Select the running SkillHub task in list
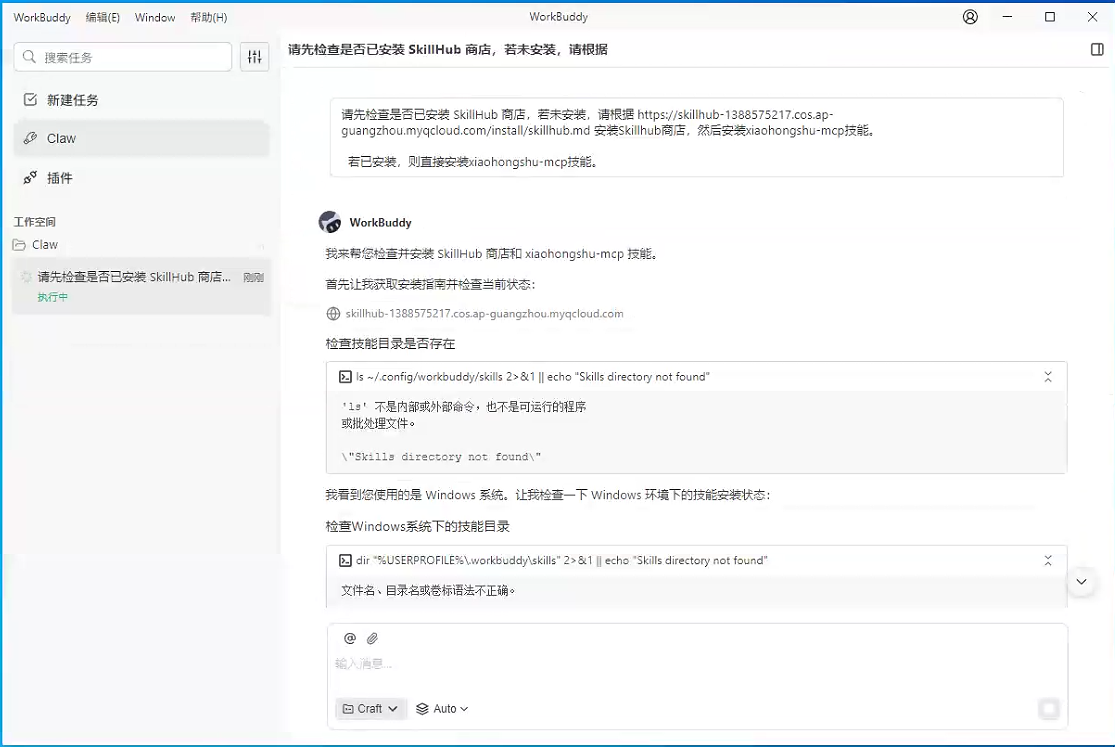 pyautogui.click(x=141, y=286)
